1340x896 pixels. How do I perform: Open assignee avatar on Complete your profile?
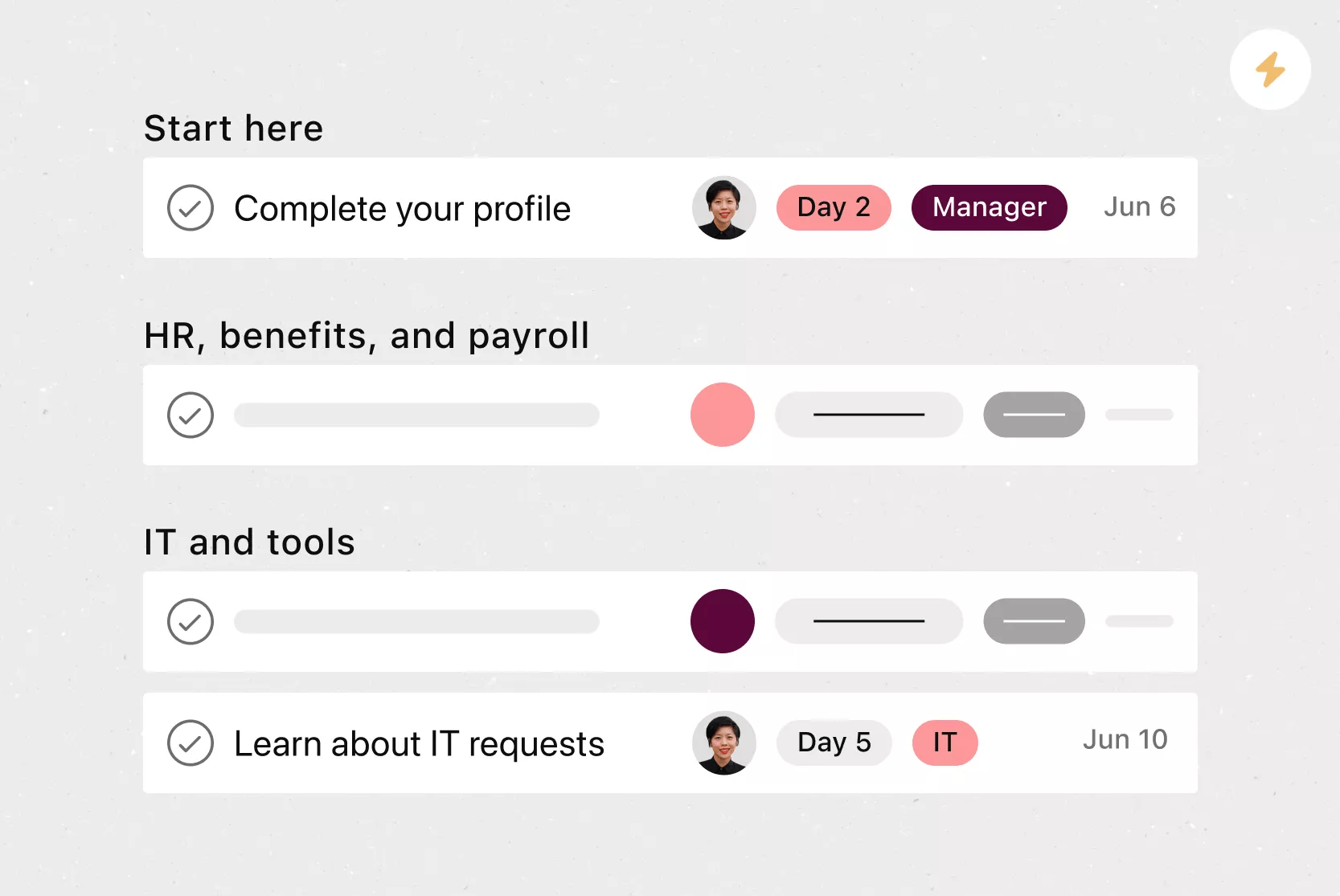[x=723, y=207]
